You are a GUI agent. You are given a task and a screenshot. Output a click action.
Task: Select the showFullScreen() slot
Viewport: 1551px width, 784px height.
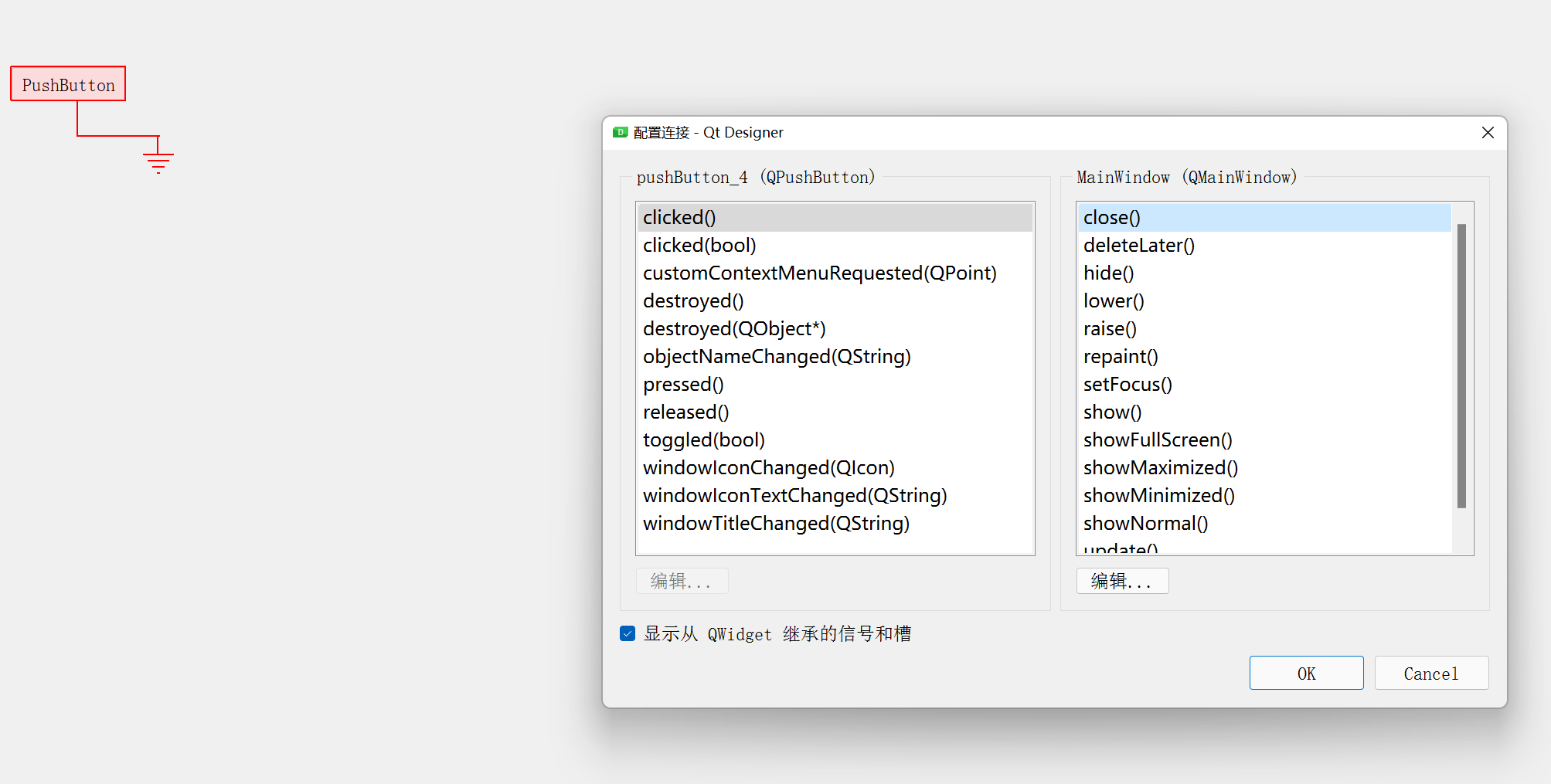tap(1157, 440)
